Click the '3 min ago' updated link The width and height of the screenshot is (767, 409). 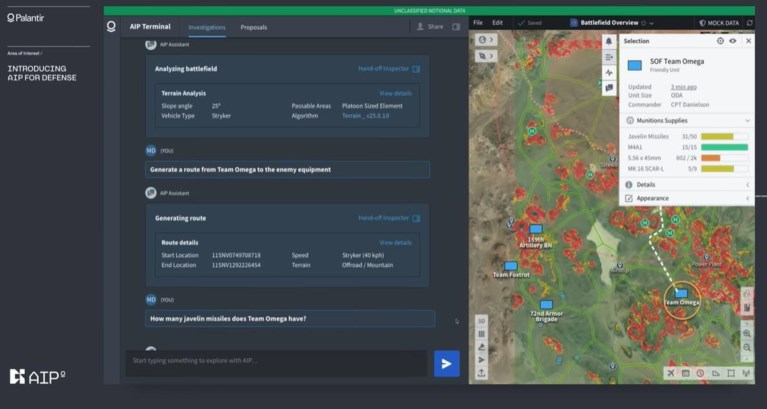click(683, 87)
